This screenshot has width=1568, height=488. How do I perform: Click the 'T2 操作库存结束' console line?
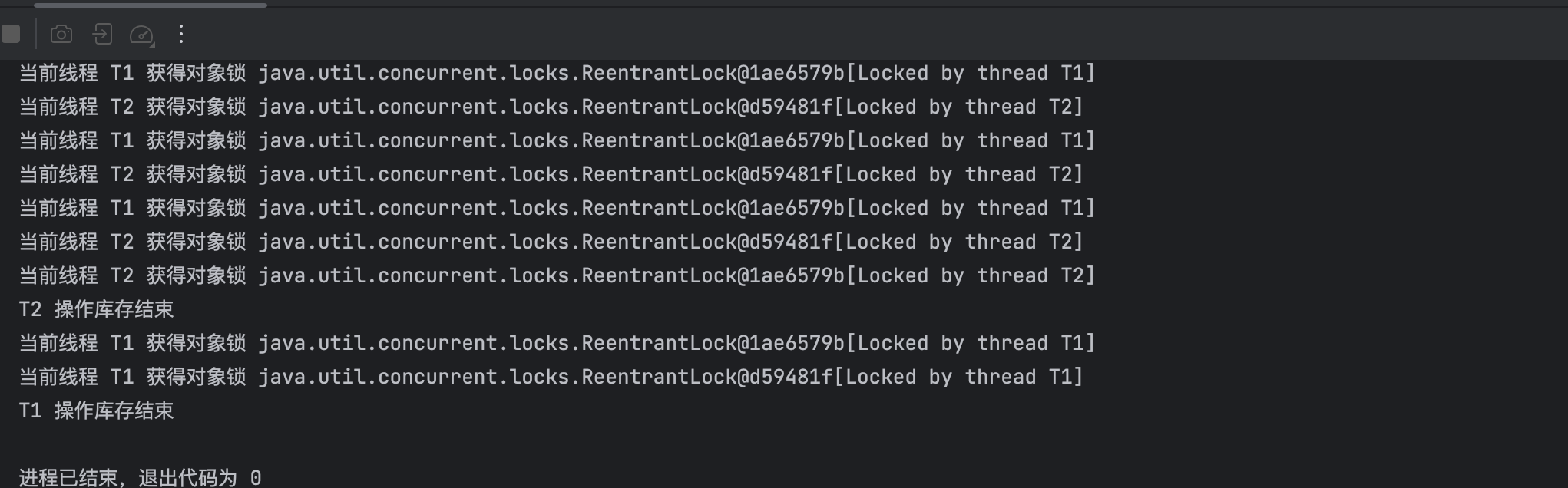pyautogui.click(x=96, y=309)
